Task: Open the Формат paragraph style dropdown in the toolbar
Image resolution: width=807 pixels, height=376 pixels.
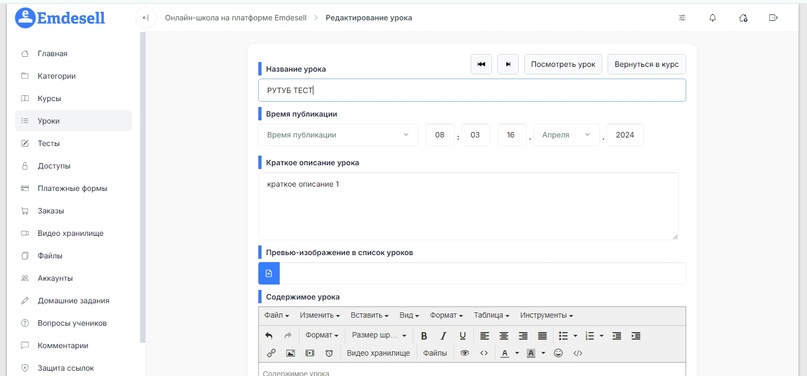Action: coord(322,335)
